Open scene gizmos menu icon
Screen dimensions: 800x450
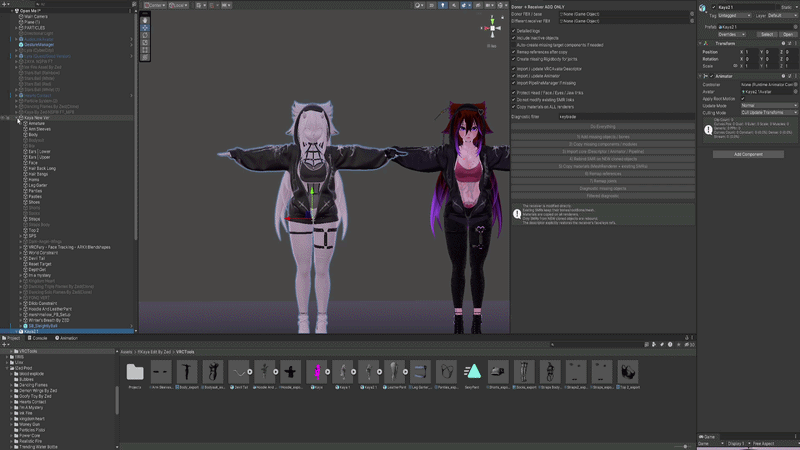501,5
